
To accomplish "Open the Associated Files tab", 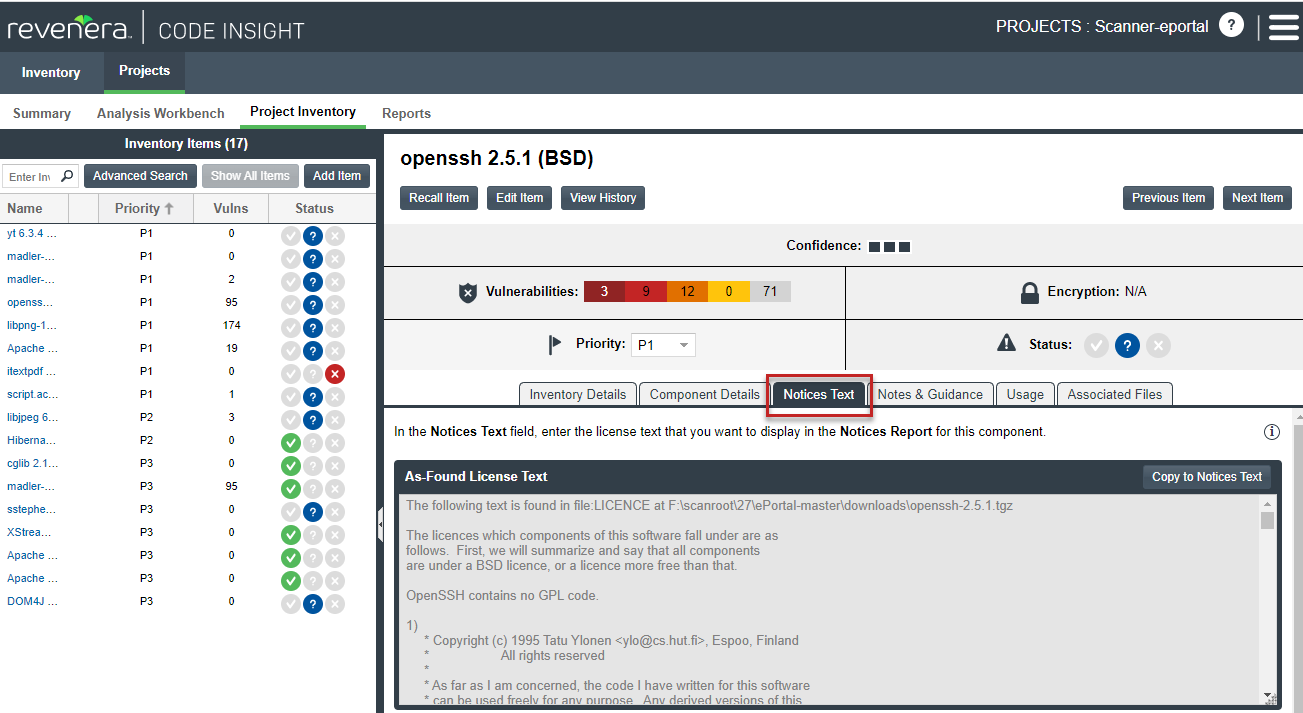I will point(1115,394).
